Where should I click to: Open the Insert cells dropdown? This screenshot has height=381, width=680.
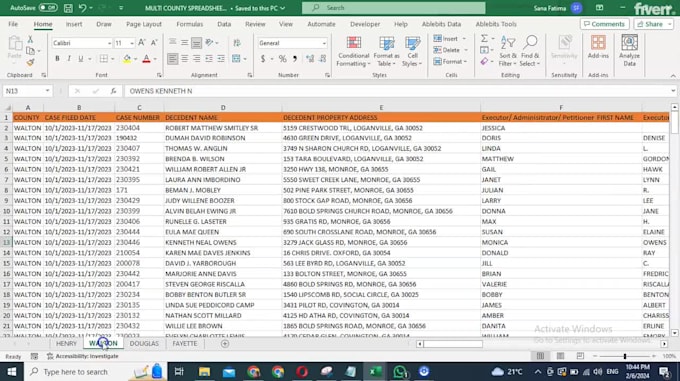click(x=464, y=39)
